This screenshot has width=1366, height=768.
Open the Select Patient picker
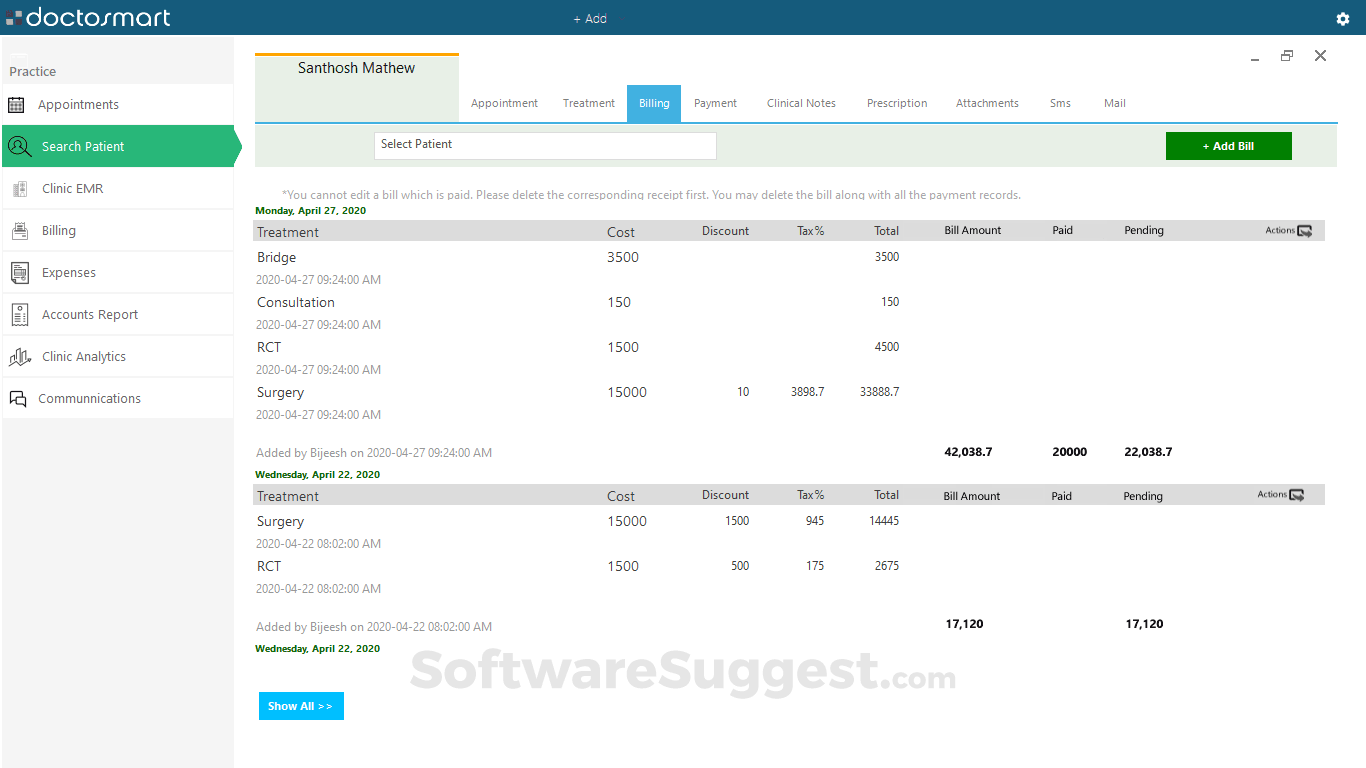[x=545, y=145]
